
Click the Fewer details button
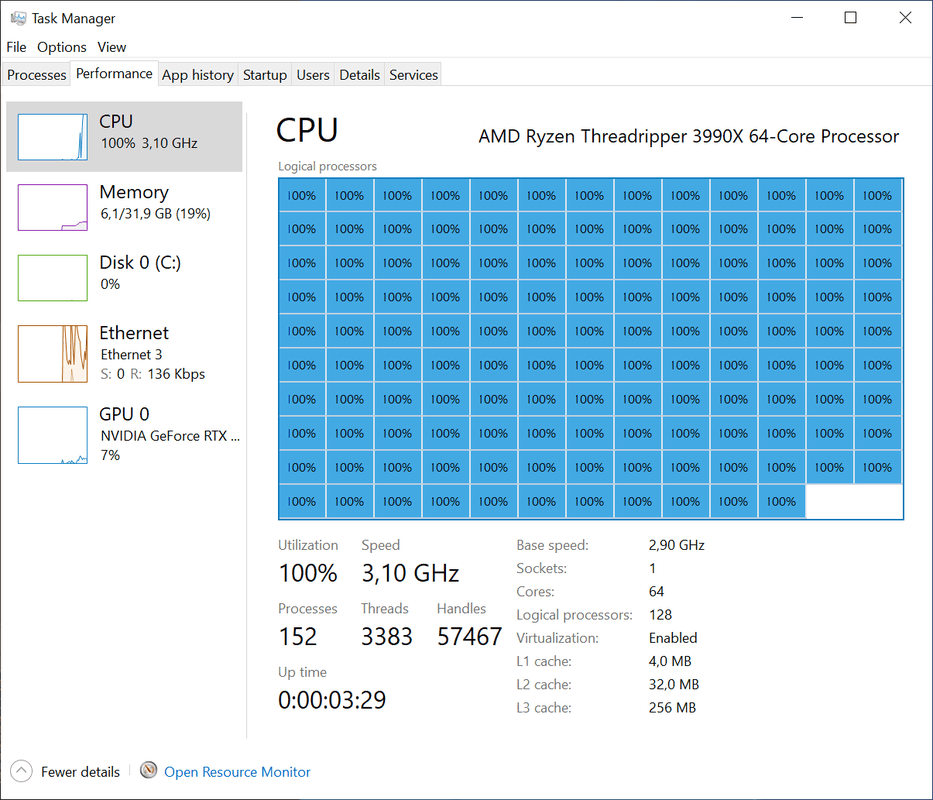[80, 771]
